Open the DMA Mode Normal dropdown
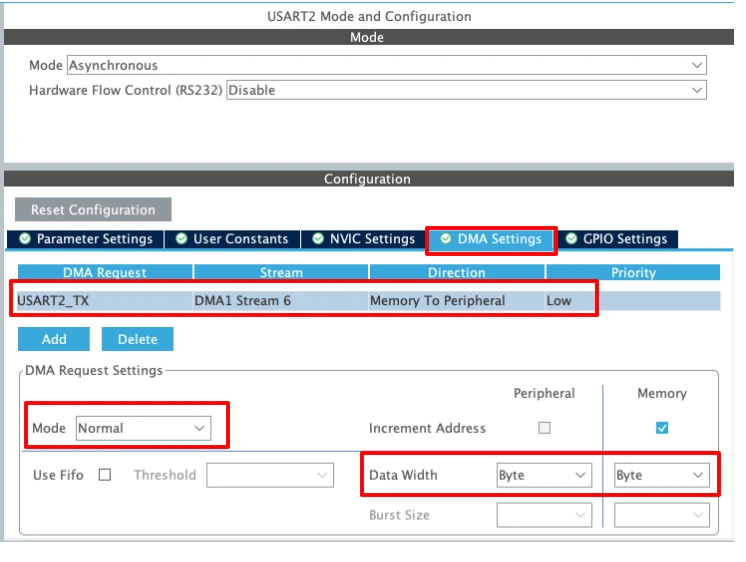 144,428
